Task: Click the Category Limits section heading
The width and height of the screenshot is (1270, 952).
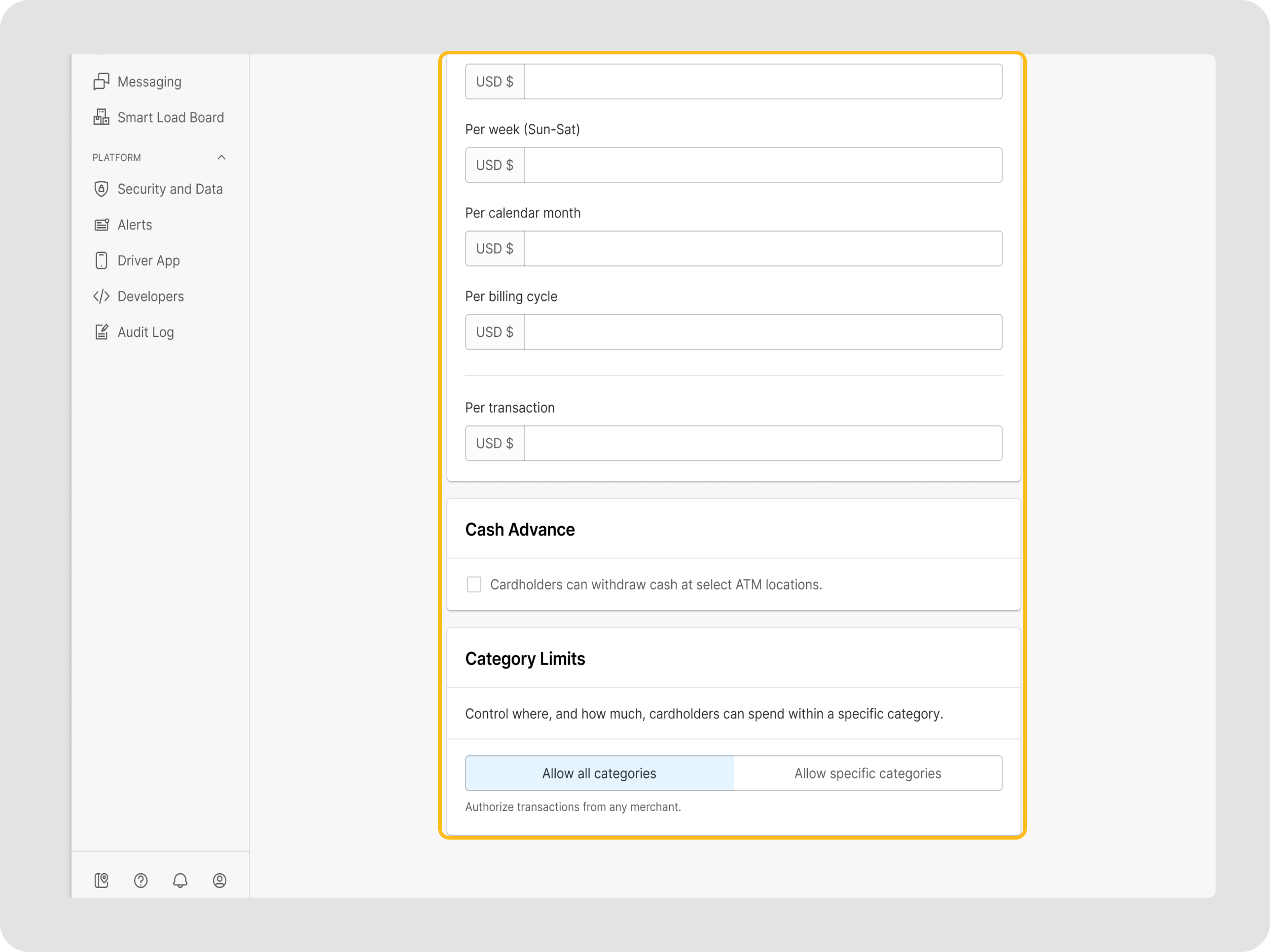Action: coord(525,658)
